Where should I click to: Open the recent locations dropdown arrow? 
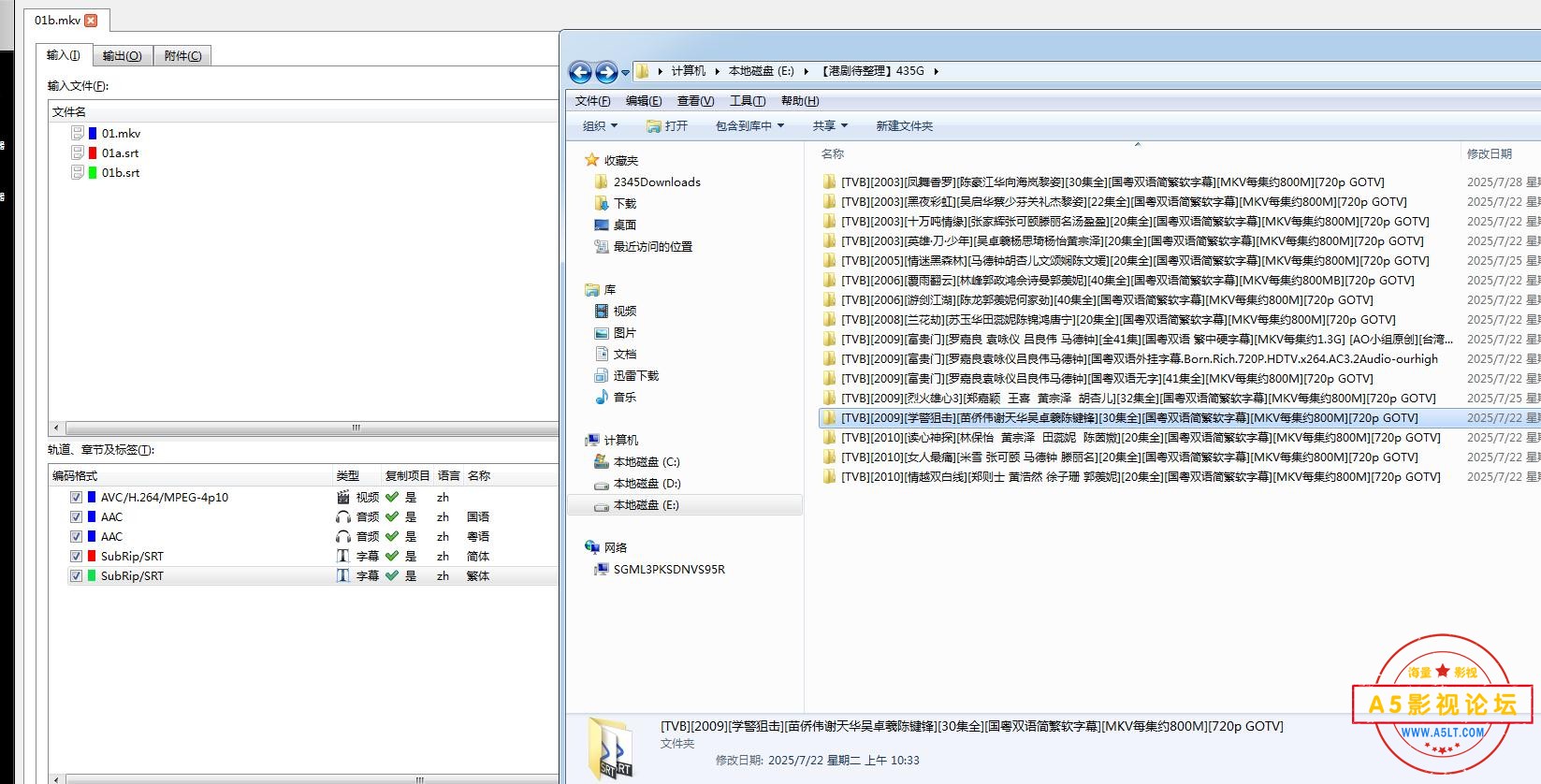tap(626, 73)
